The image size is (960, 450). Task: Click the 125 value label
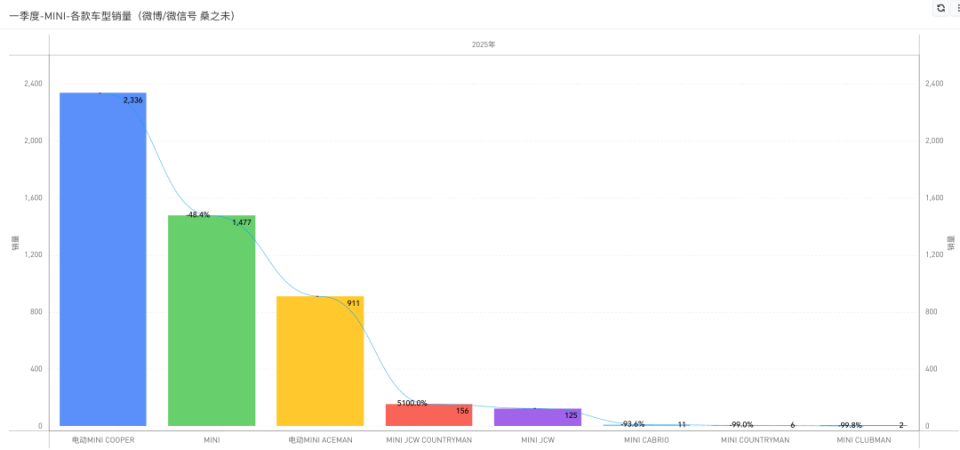pos(571,415)
